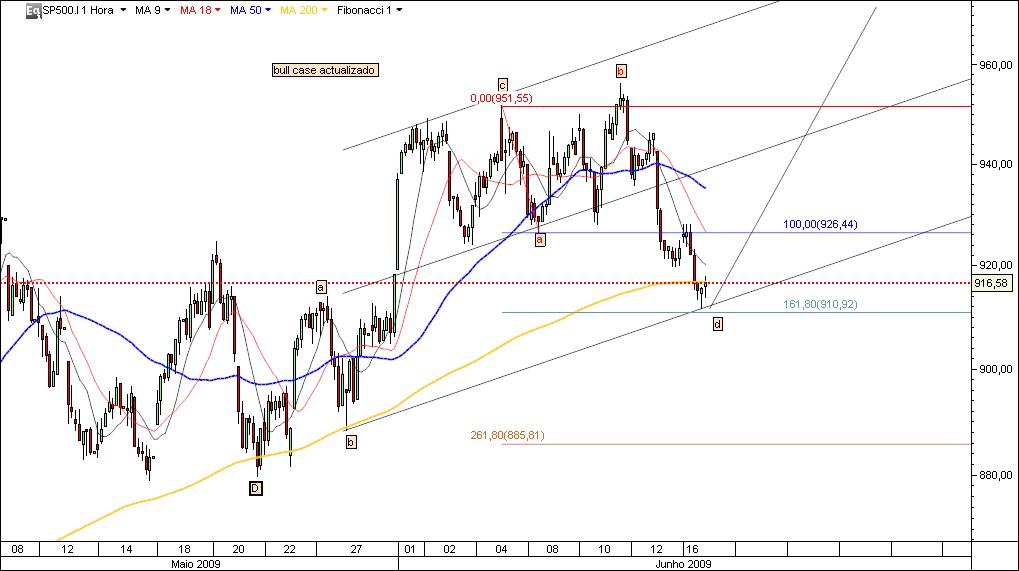Click the wave label 'a' near the 916 level
1019x571 pixels.
321,287
